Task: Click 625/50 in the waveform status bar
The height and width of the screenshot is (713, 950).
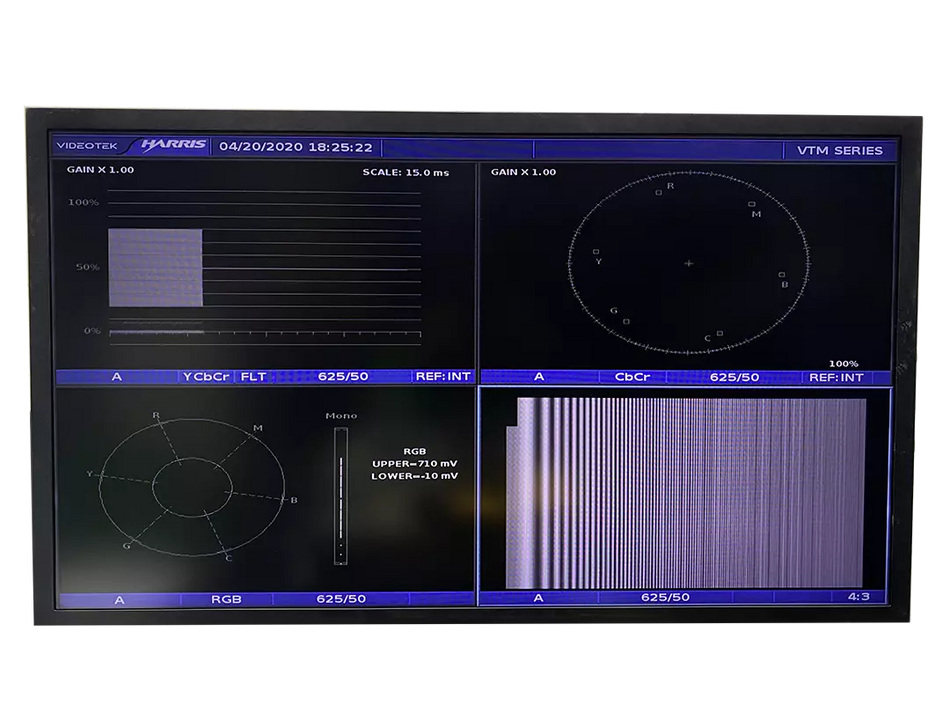Action: pyautogui.click(x=343, y=376)
